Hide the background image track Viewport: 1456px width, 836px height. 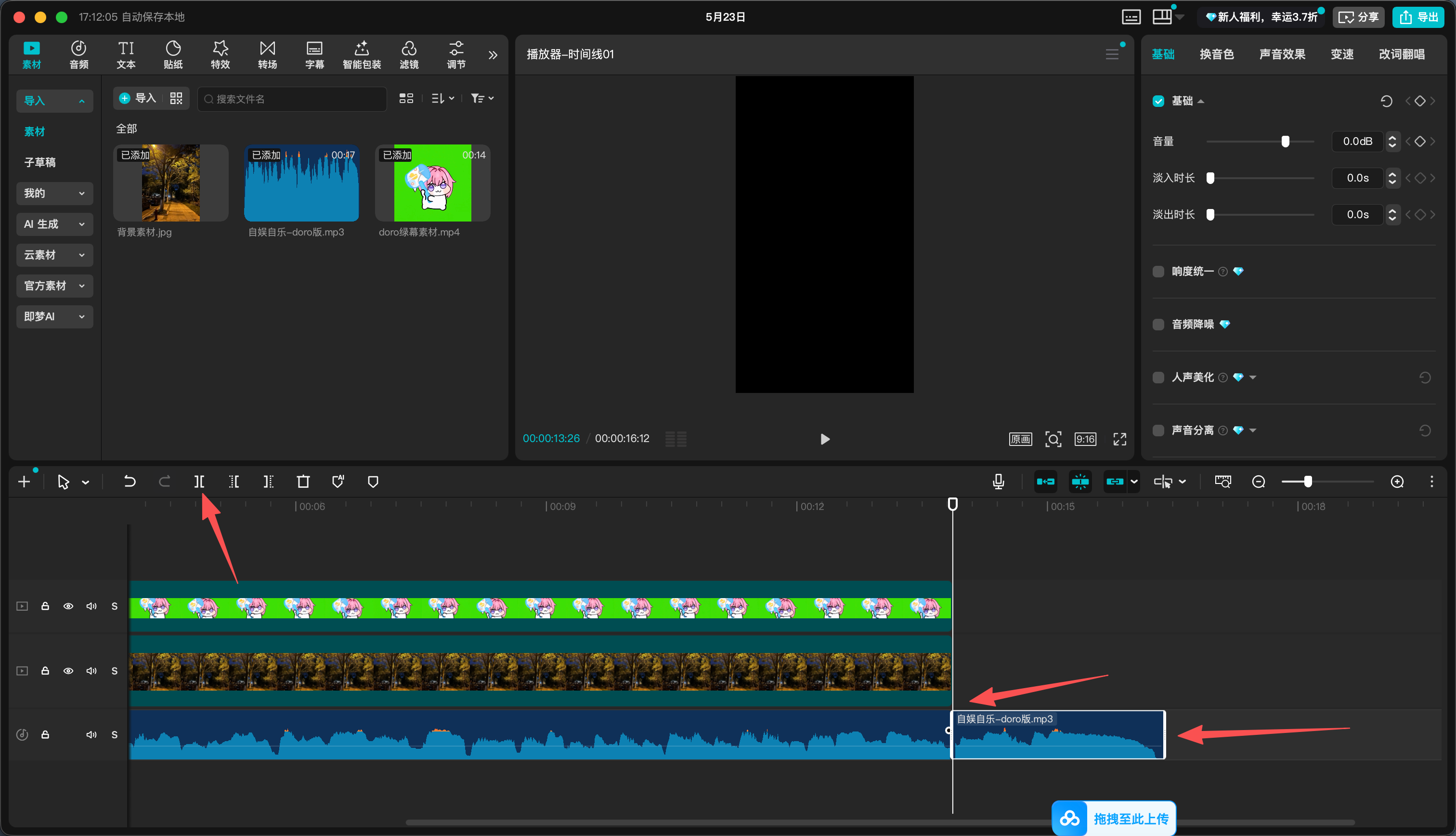pos(68,671)
